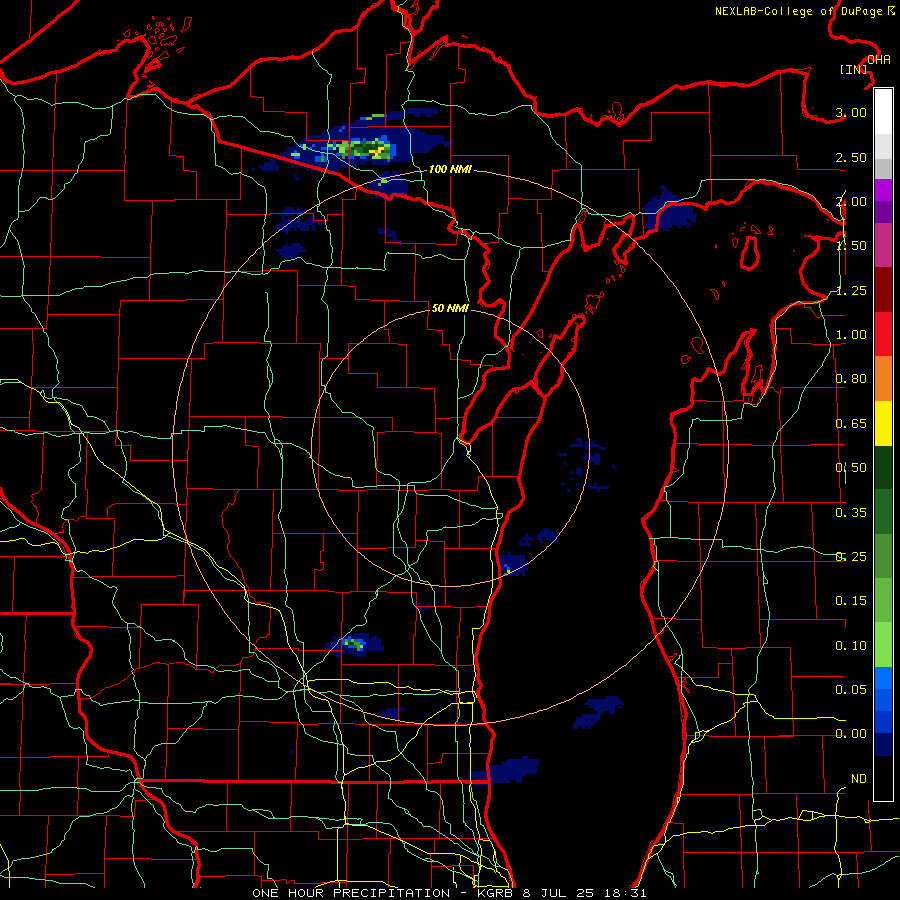Select the pink 1.50 legend swatch
The height and width of the screenshot is (900, 900).
(x=883, y=245)
